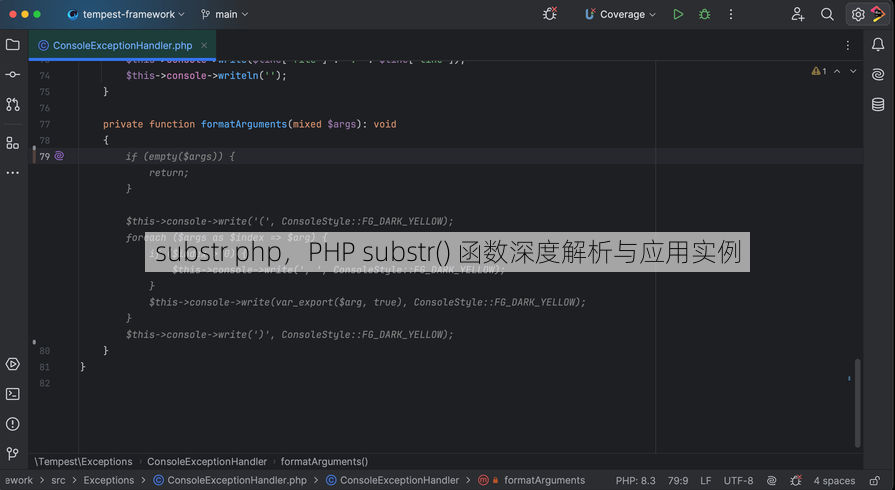Click Exceptions folder in navigation bar
The width and height of the screenshot is (895, 490).
pyautogui.click(x=108, y=480)
